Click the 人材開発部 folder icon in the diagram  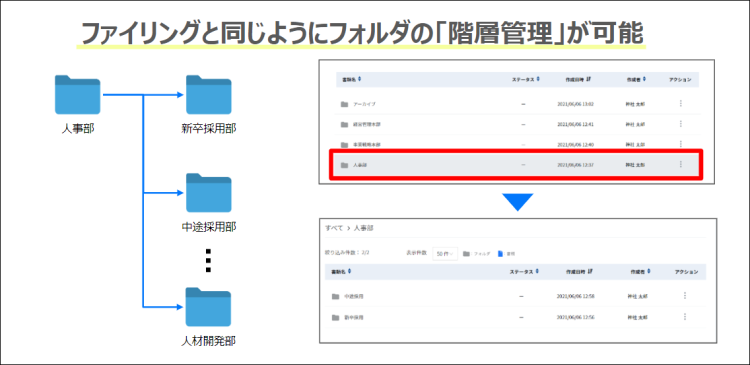(x=209, y=307)
